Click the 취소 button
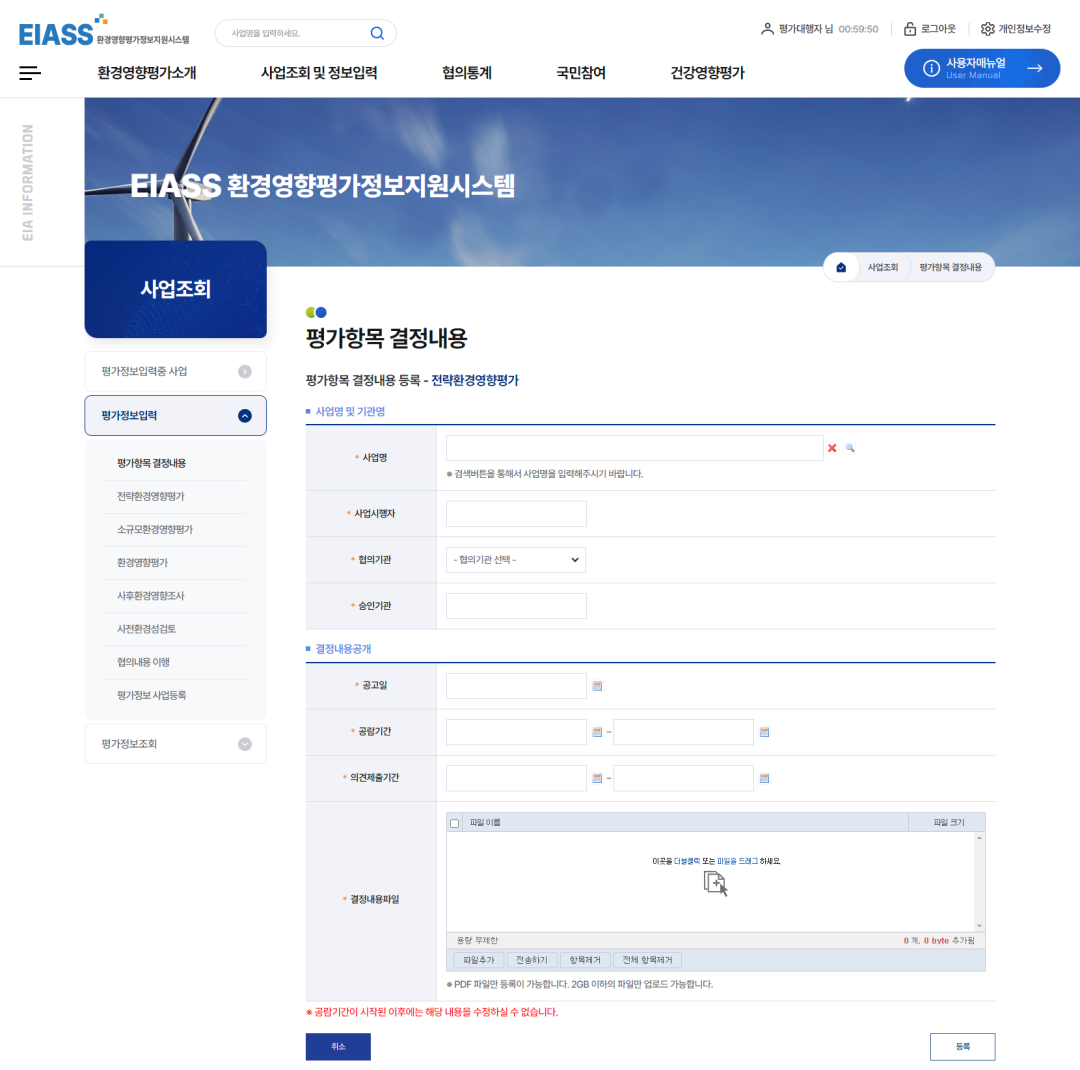The image size is (1080, 1070). [x=338, y=1046]
